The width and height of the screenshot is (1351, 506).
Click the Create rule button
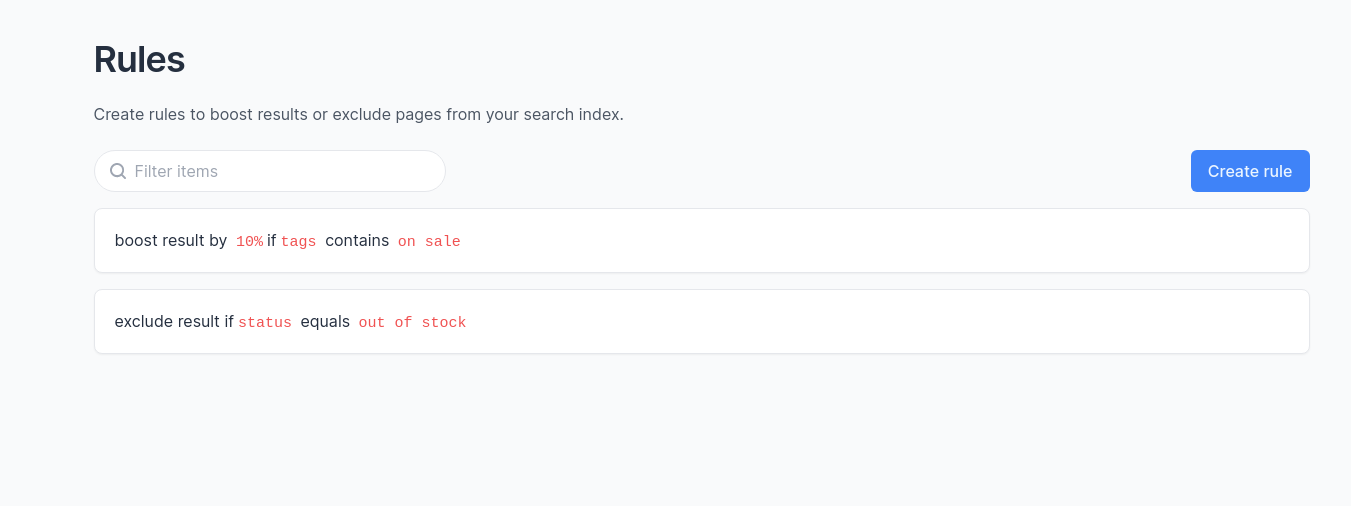point(1250,171)
